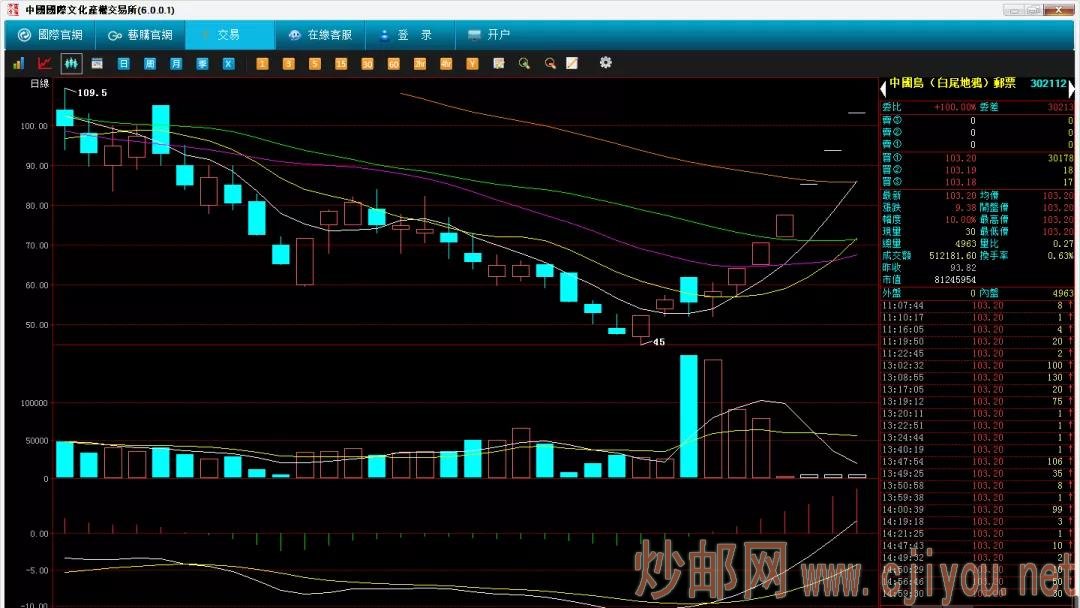Click the 日線 chart period label

(40, 83)
